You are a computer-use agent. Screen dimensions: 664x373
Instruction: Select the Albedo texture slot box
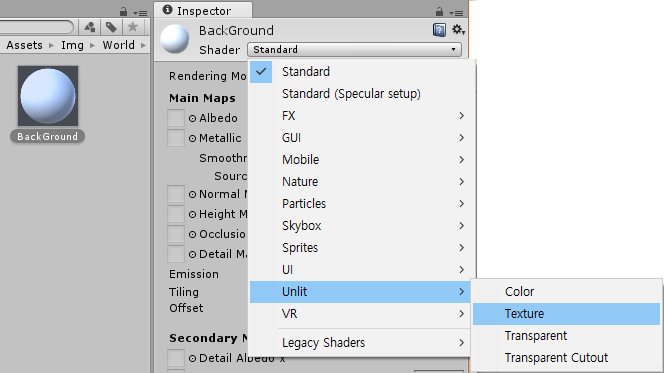(x=176, y=118)
